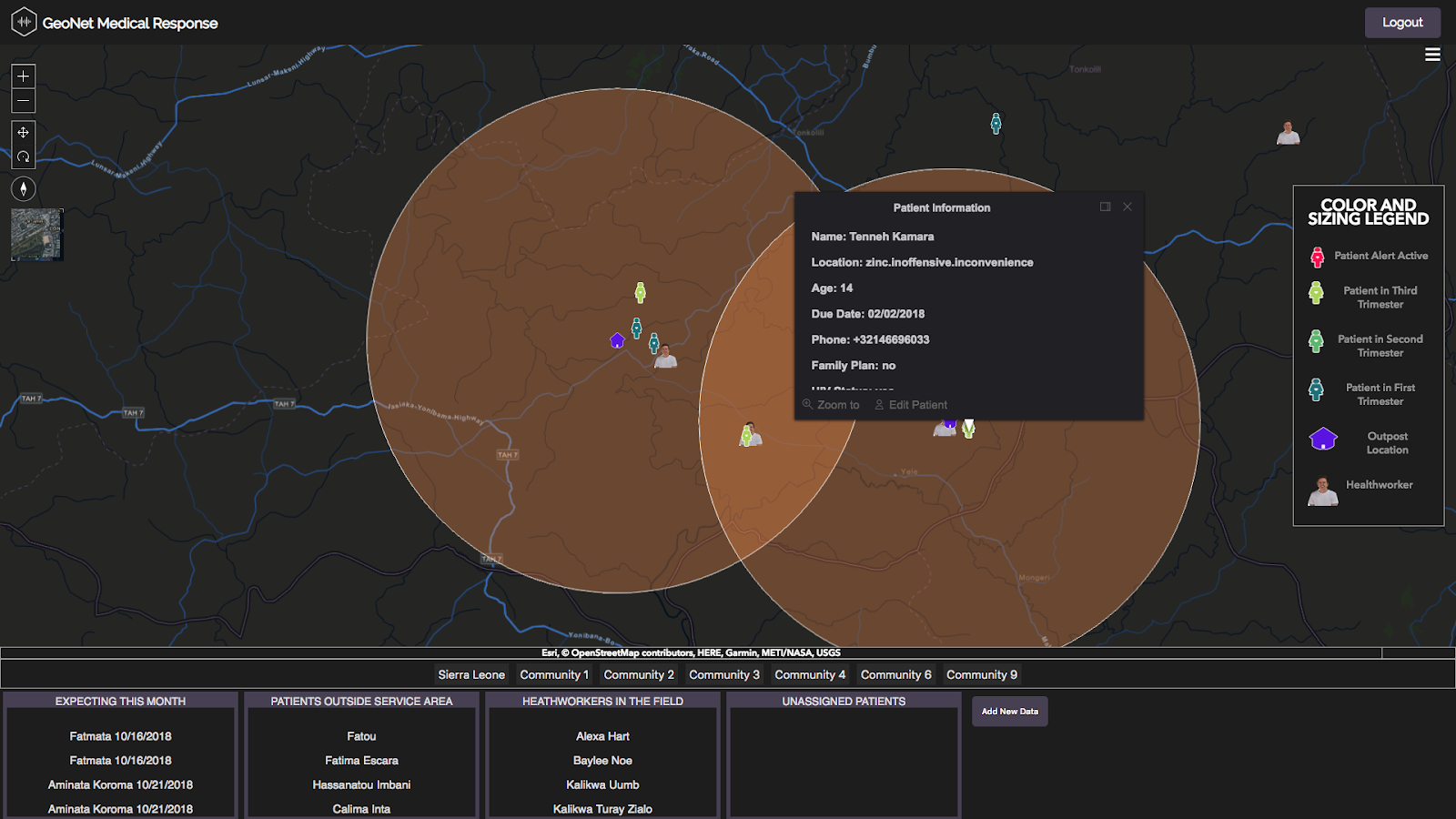
Task: Click the map zoom out minus button
Action: [x=24, y=101]
